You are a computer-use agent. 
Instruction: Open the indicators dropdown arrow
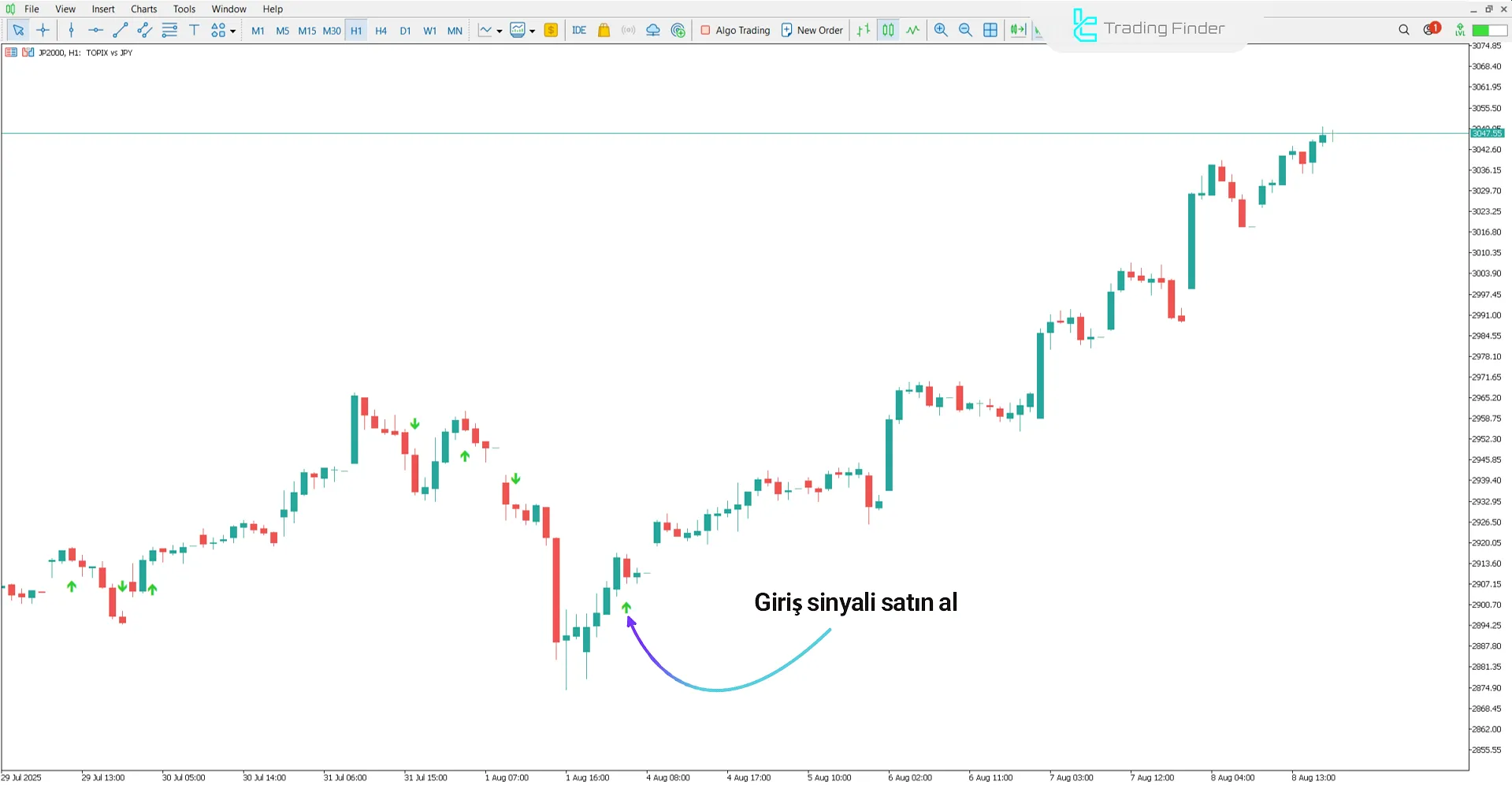point(533,30)
